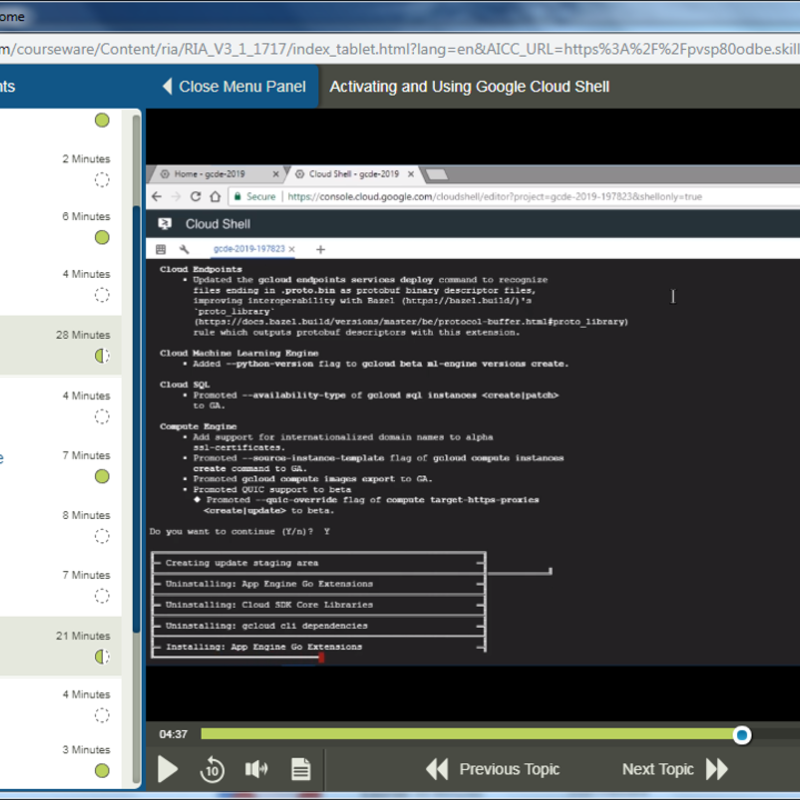The image size is (800, 800).
Task: Click the keyboard icon in Cloud Shell toolbar
Action: click(161, 249)
